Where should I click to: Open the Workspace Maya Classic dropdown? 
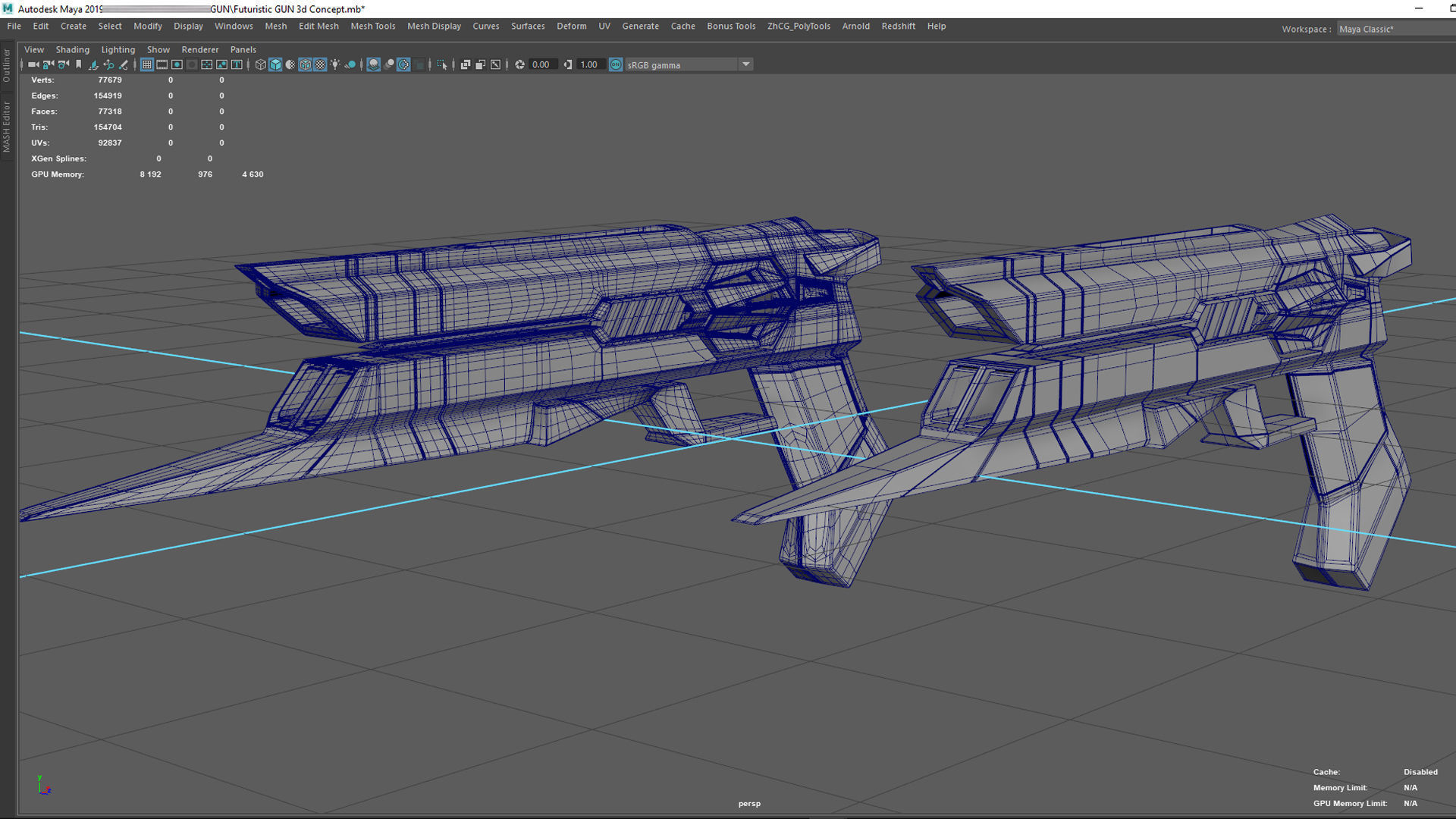tap(1396, 29)
